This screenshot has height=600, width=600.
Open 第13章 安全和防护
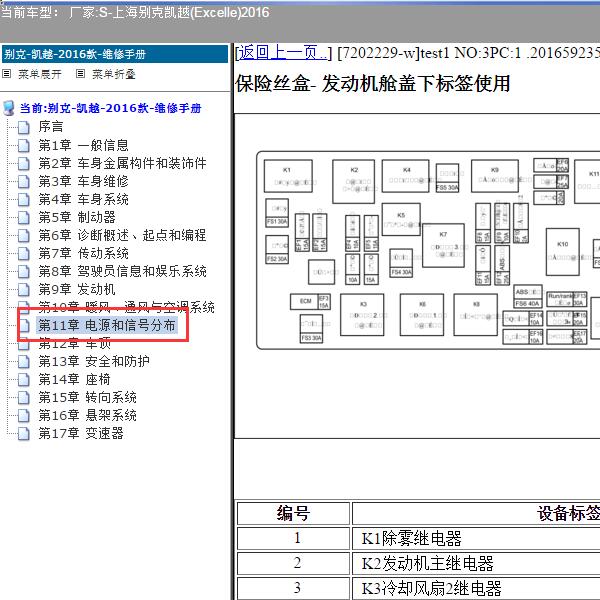pyautogui.click(x=94, y=361)
